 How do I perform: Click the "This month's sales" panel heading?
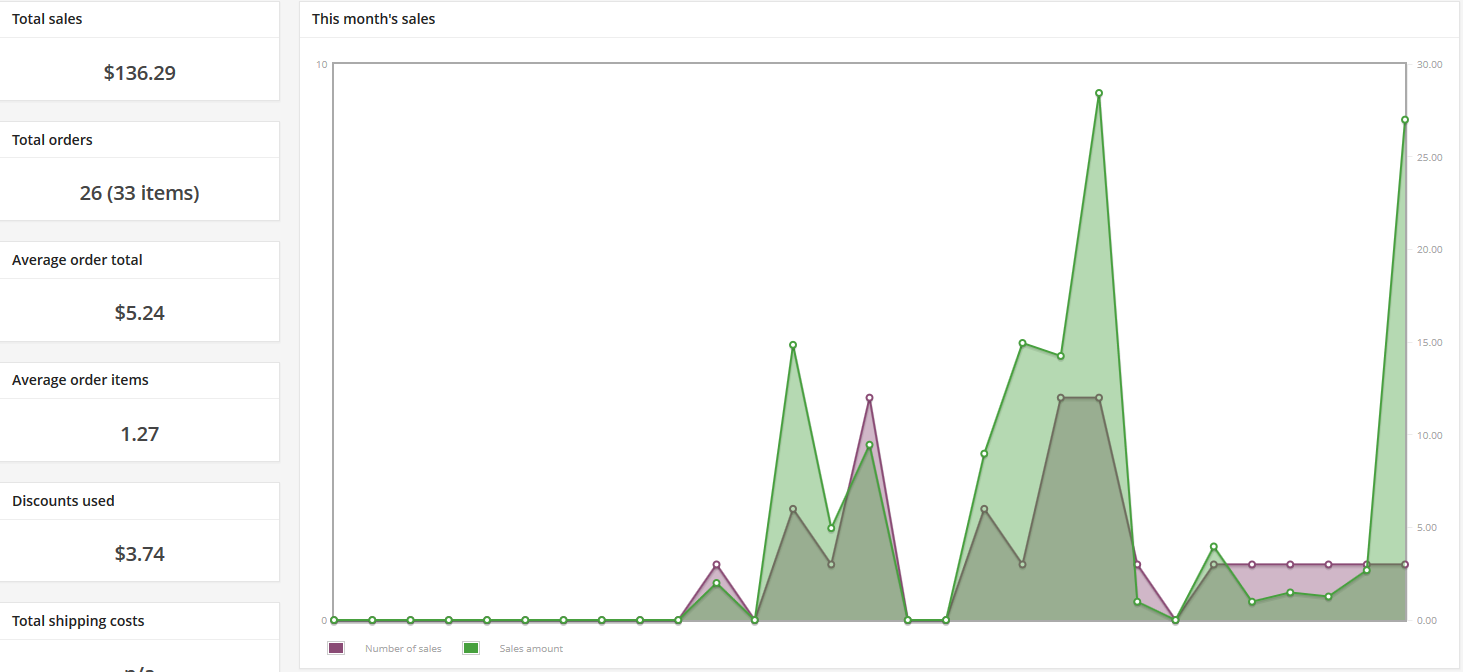point(373,19)
